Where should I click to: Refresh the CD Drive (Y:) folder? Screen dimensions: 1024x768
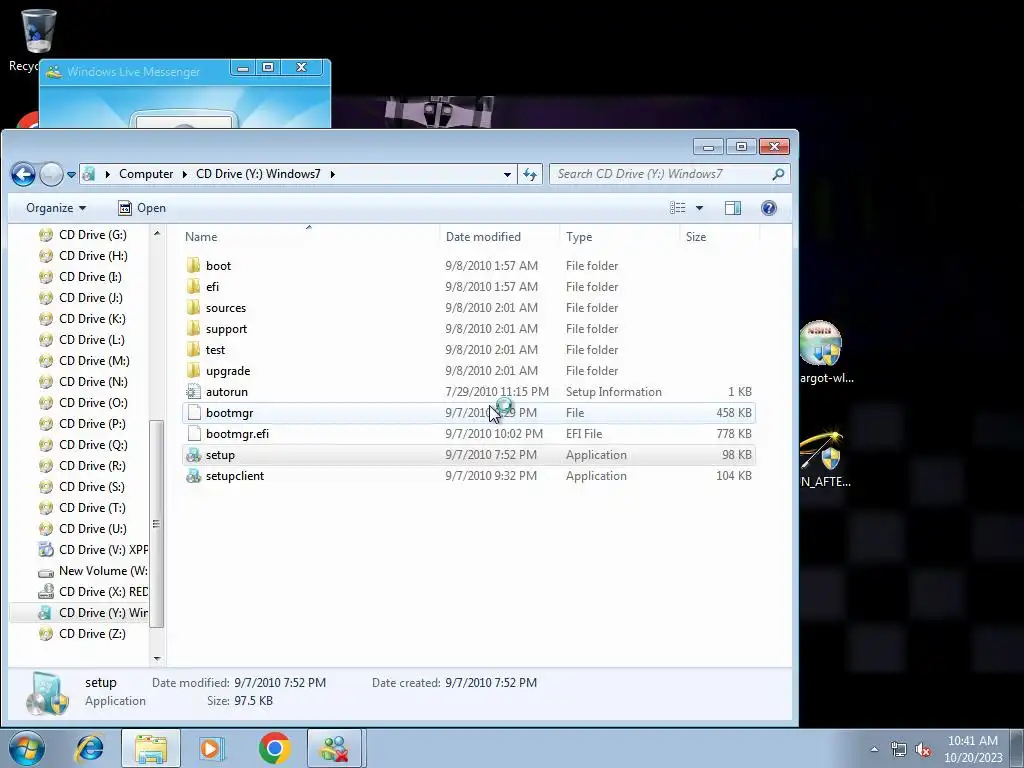[x=530, y=174]
